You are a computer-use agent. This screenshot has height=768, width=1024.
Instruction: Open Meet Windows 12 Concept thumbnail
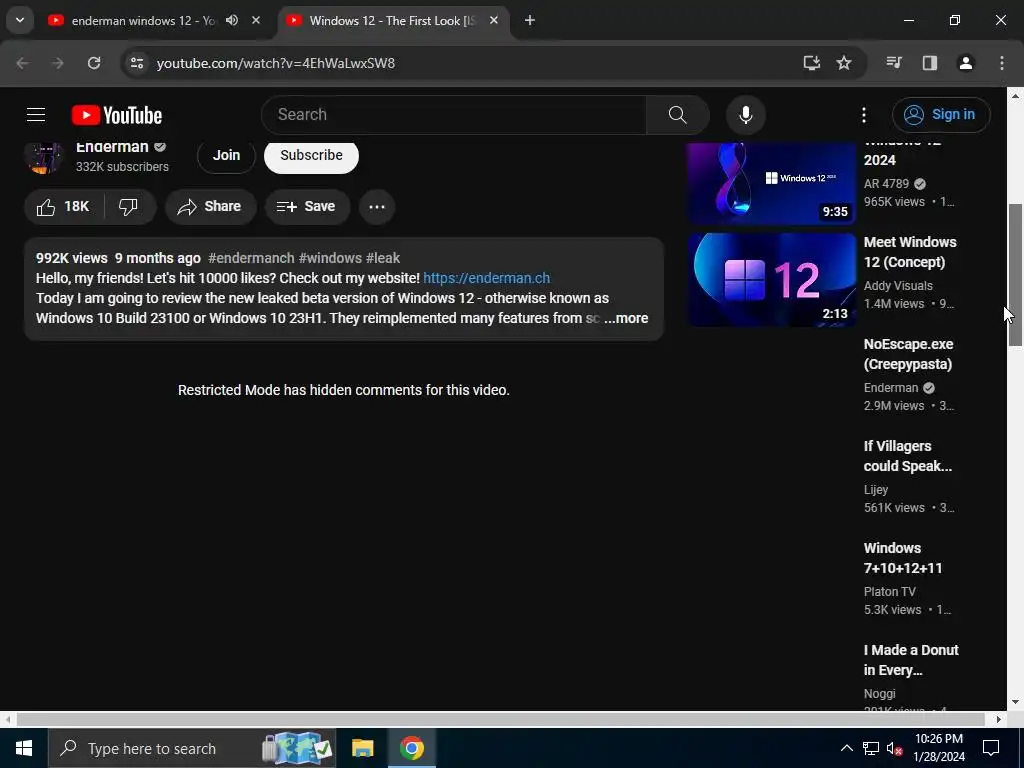tap(771, 280)
